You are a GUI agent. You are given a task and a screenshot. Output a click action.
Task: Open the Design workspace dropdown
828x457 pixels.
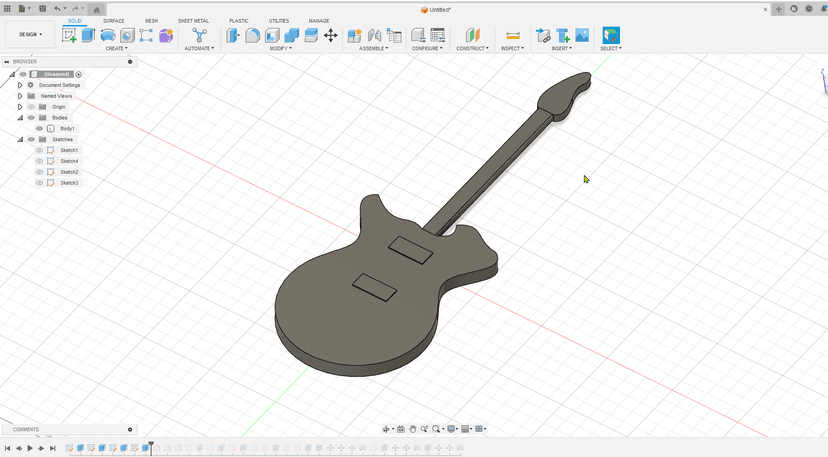(30, 34)
